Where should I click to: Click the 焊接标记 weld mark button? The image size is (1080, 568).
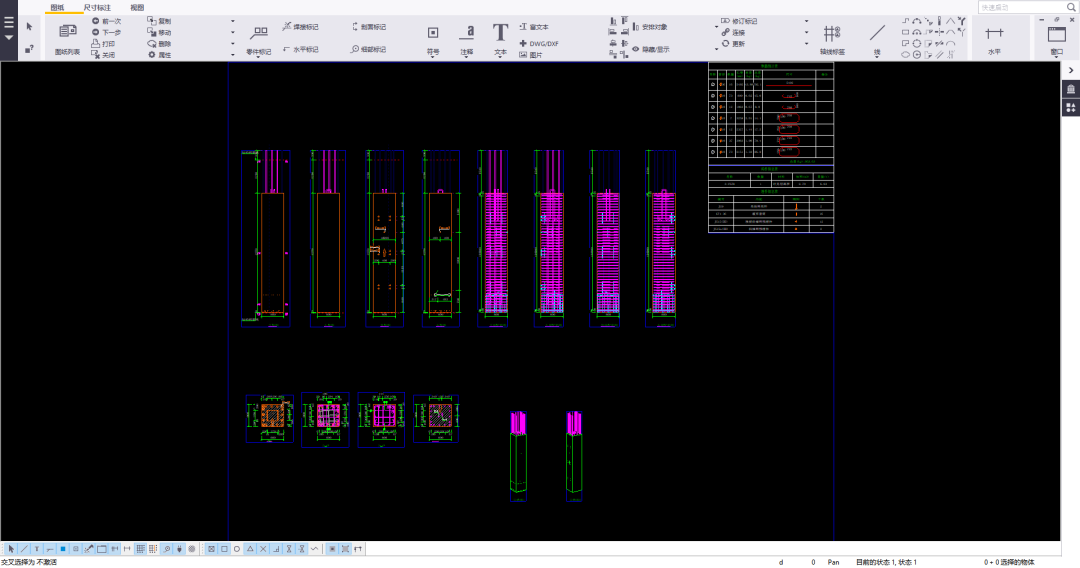[x=300, y=27]
